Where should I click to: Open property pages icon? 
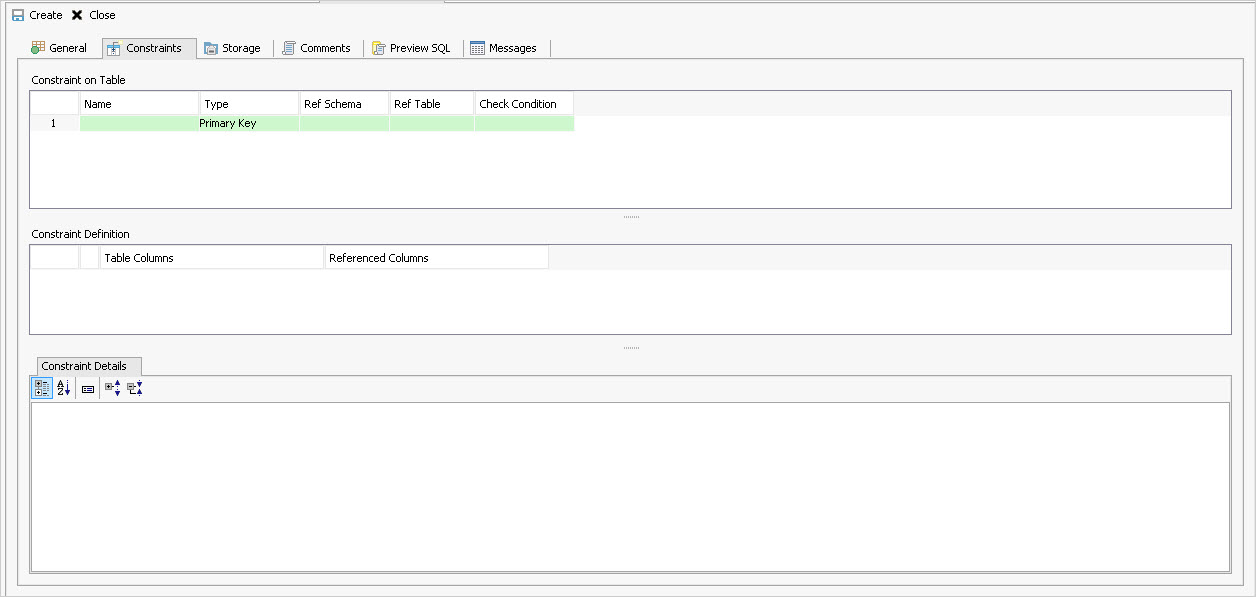pos(88,389)
